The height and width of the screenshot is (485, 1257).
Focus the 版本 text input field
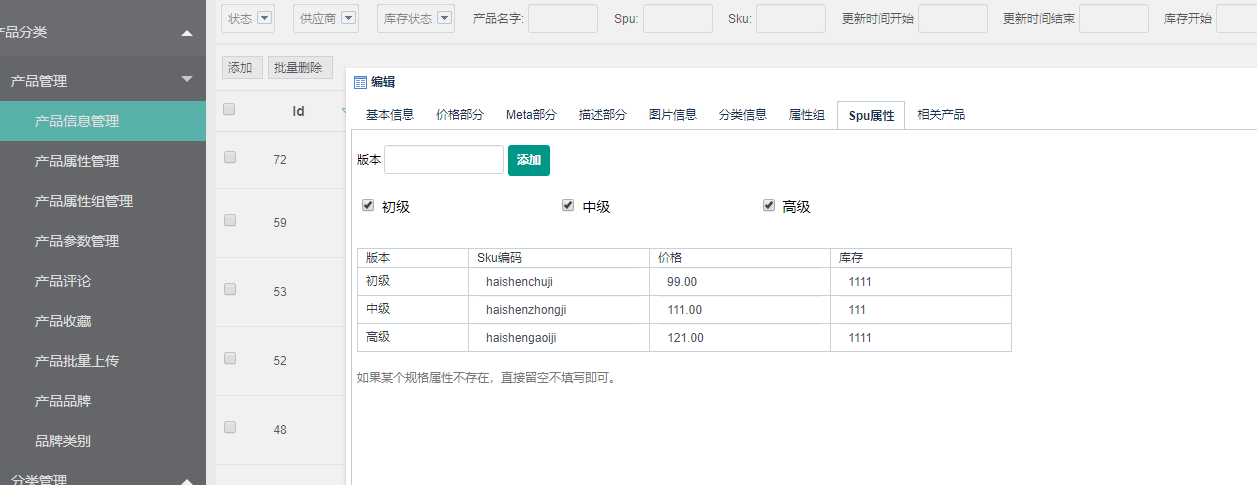pos(443,160)
